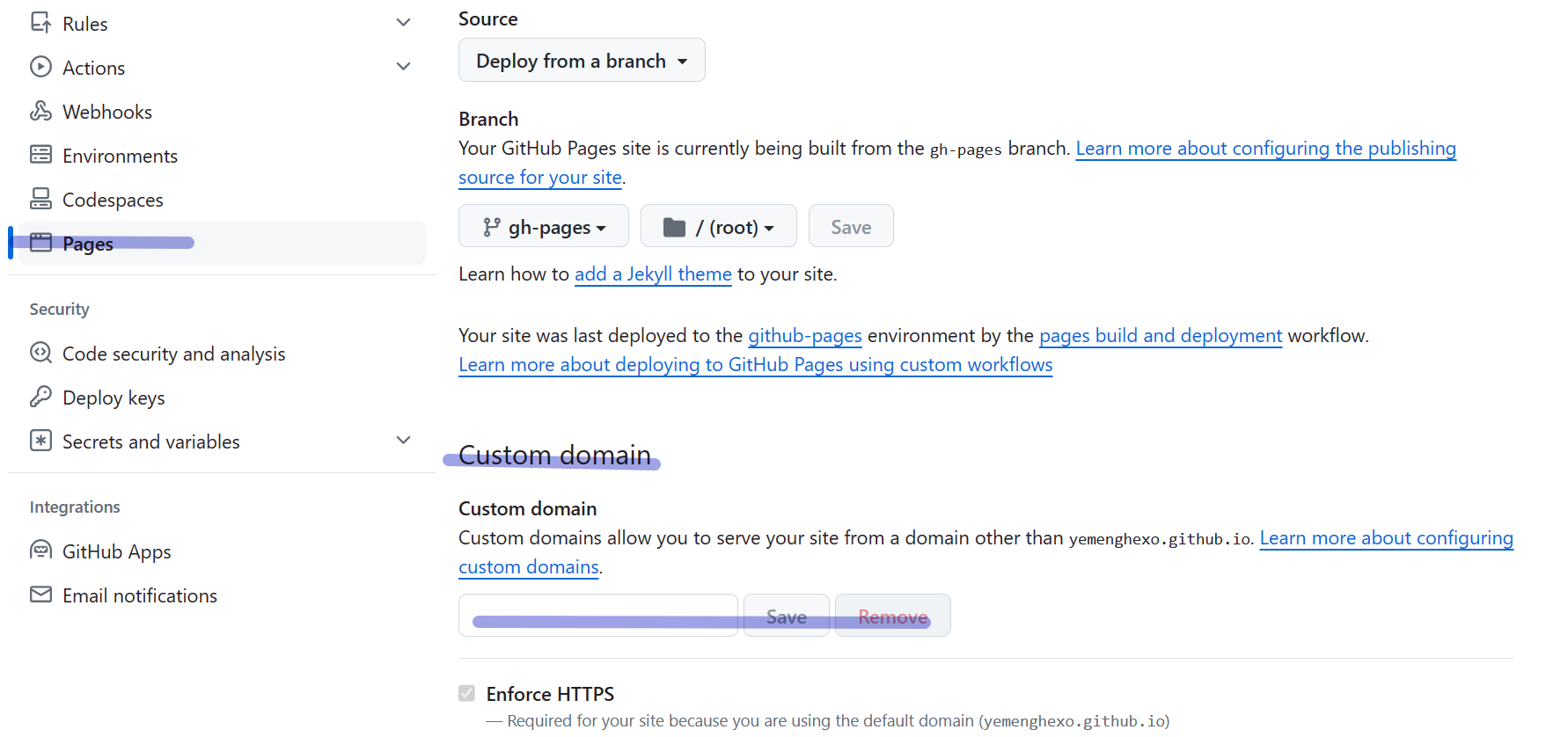Open the Deploy from a branch dropdown
This screenshot has height=737, width=1568.
(582, 61)
